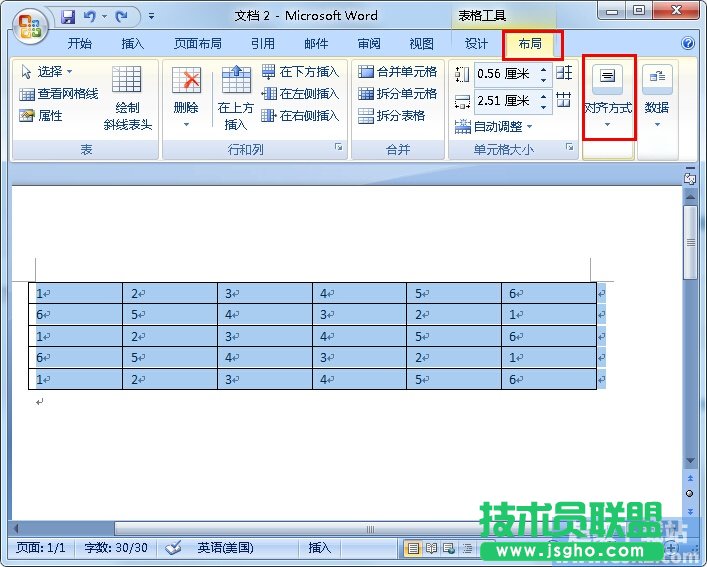Click the Save icon in quick access toolbar
The height and width of the screenshot is (567, 707).
pos(68,17)
